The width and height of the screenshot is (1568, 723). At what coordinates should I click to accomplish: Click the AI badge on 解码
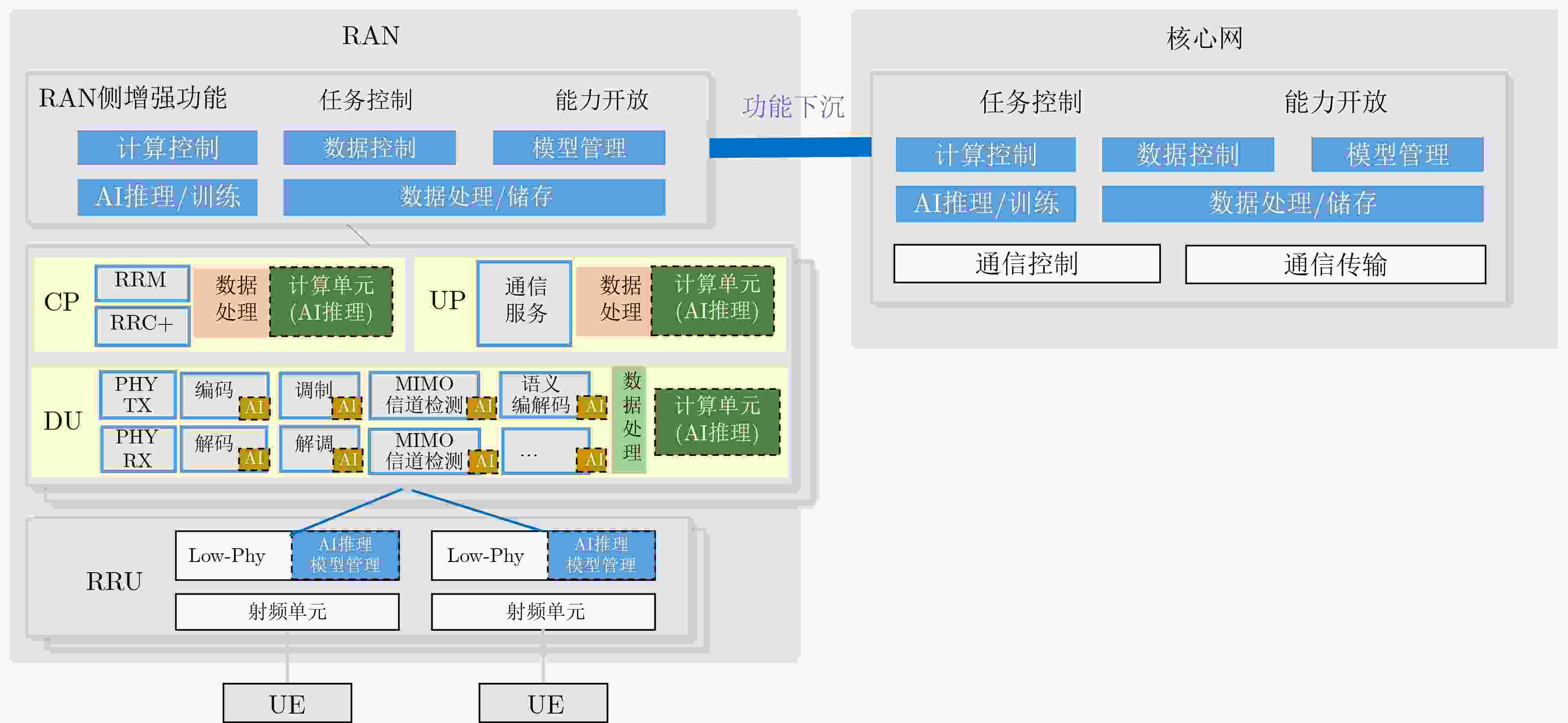pos(254,459)
